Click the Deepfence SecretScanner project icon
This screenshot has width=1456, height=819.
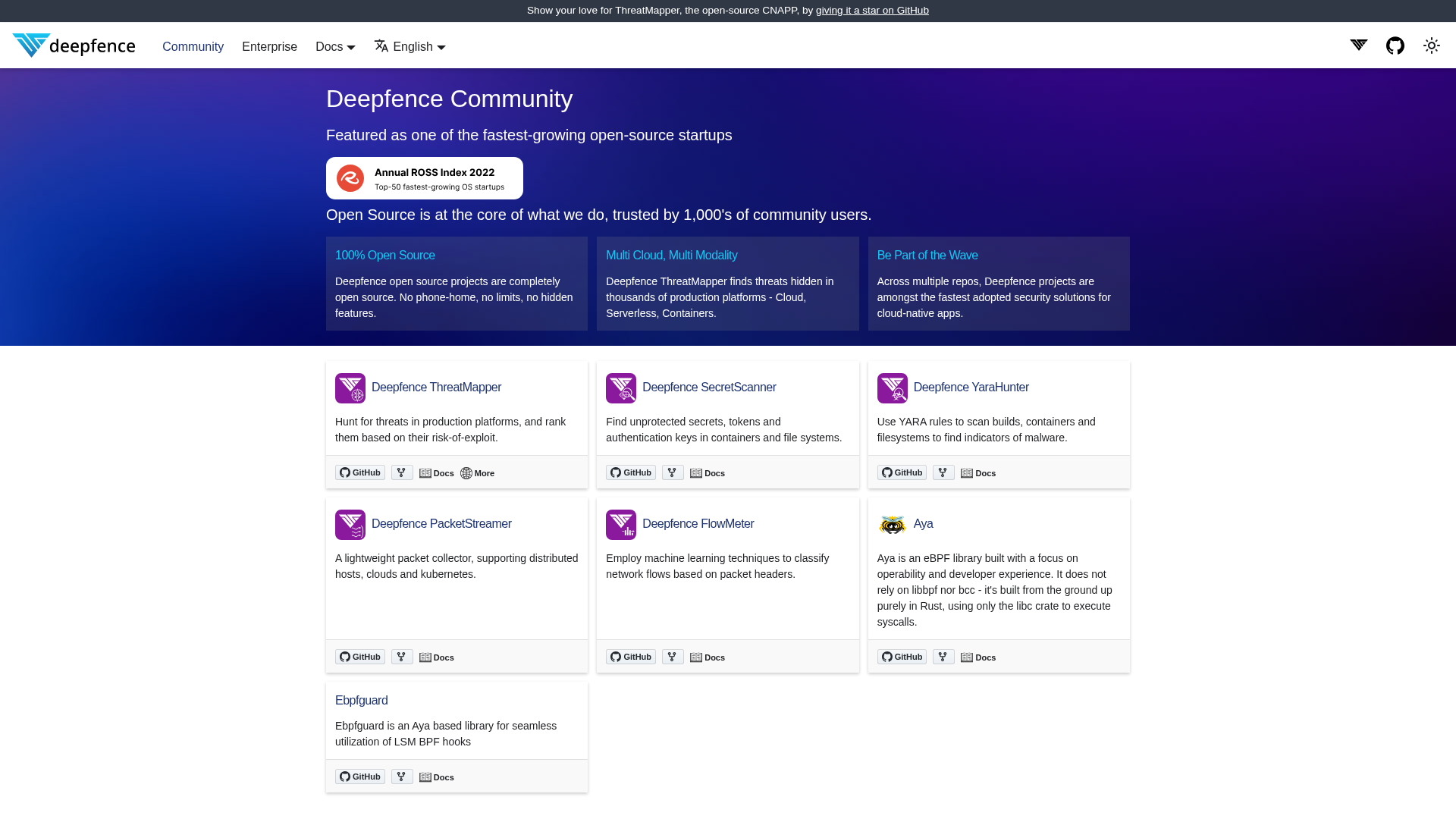point(621,388)
